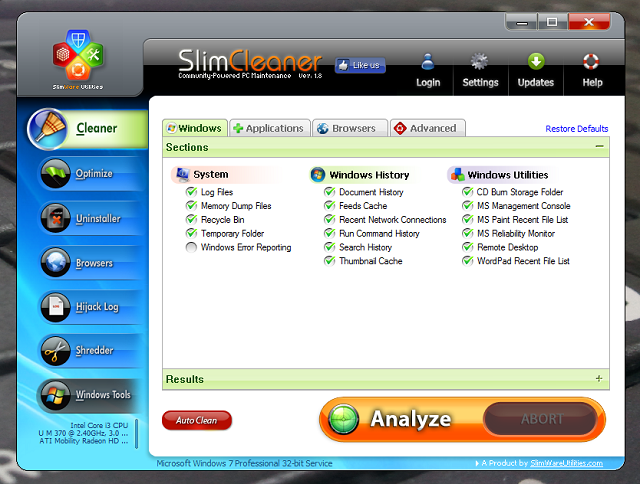The height and width of the screenshot is (484, 640).
Task: Click the thumbs-up icon on Like us
Action: (343, 65)
